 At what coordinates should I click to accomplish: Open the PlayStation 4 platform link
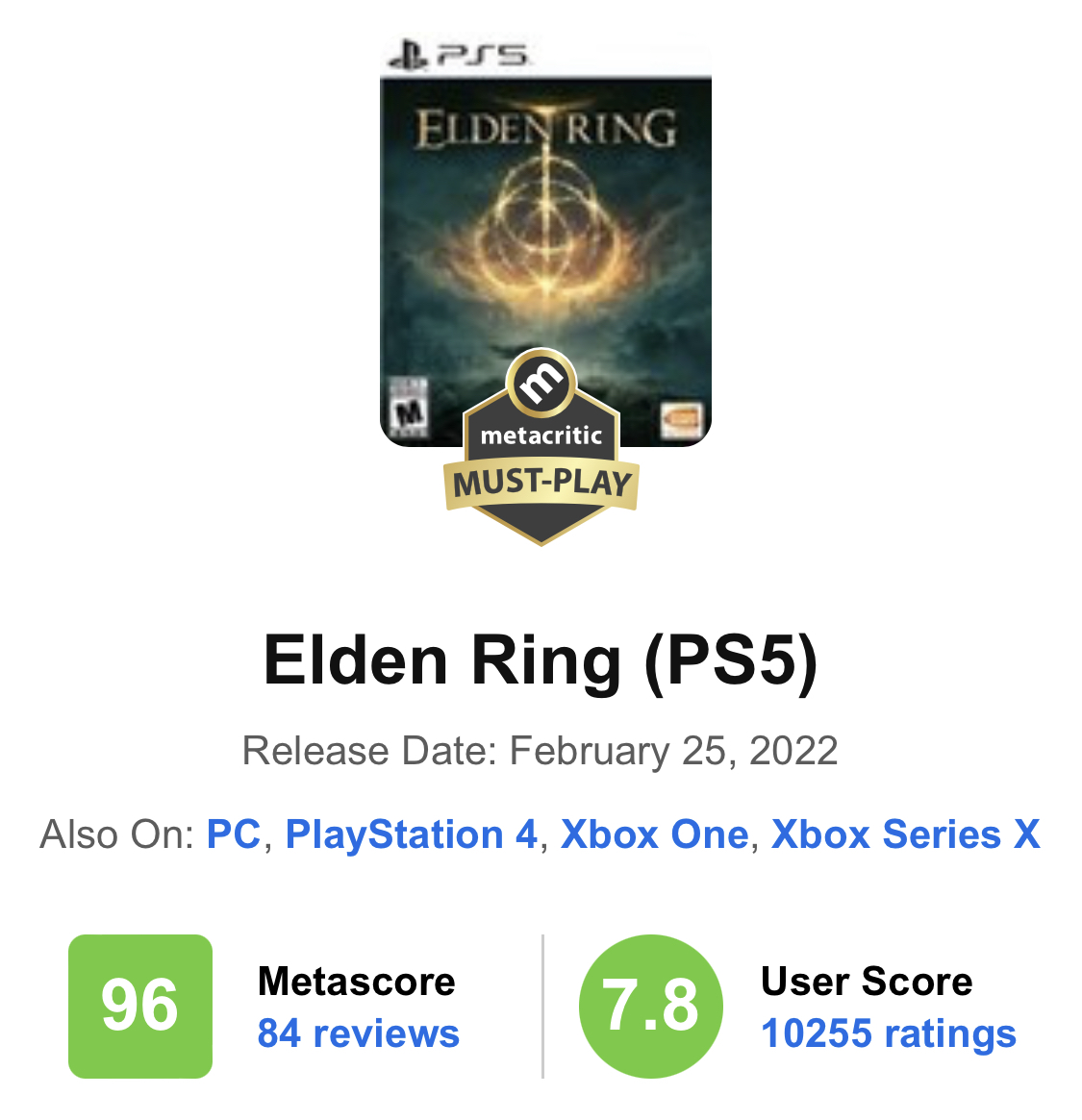coord(411,834)
